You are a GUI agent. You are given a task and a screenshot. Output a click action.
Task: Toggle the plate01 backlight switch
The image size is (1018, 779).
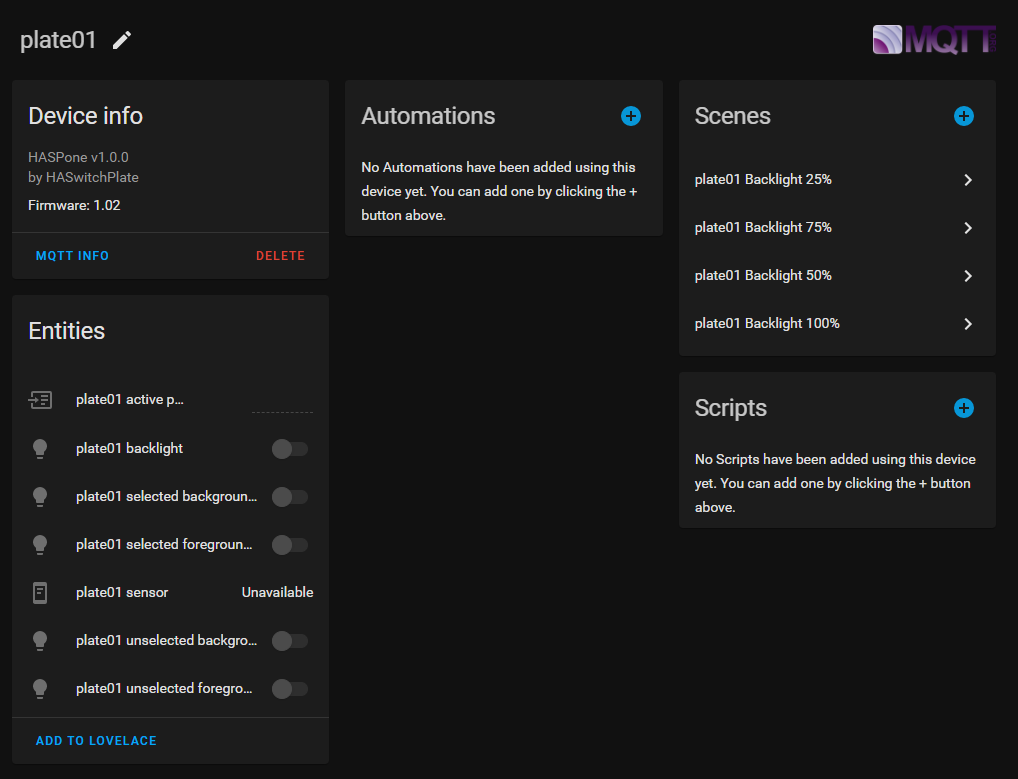(290, 449)
